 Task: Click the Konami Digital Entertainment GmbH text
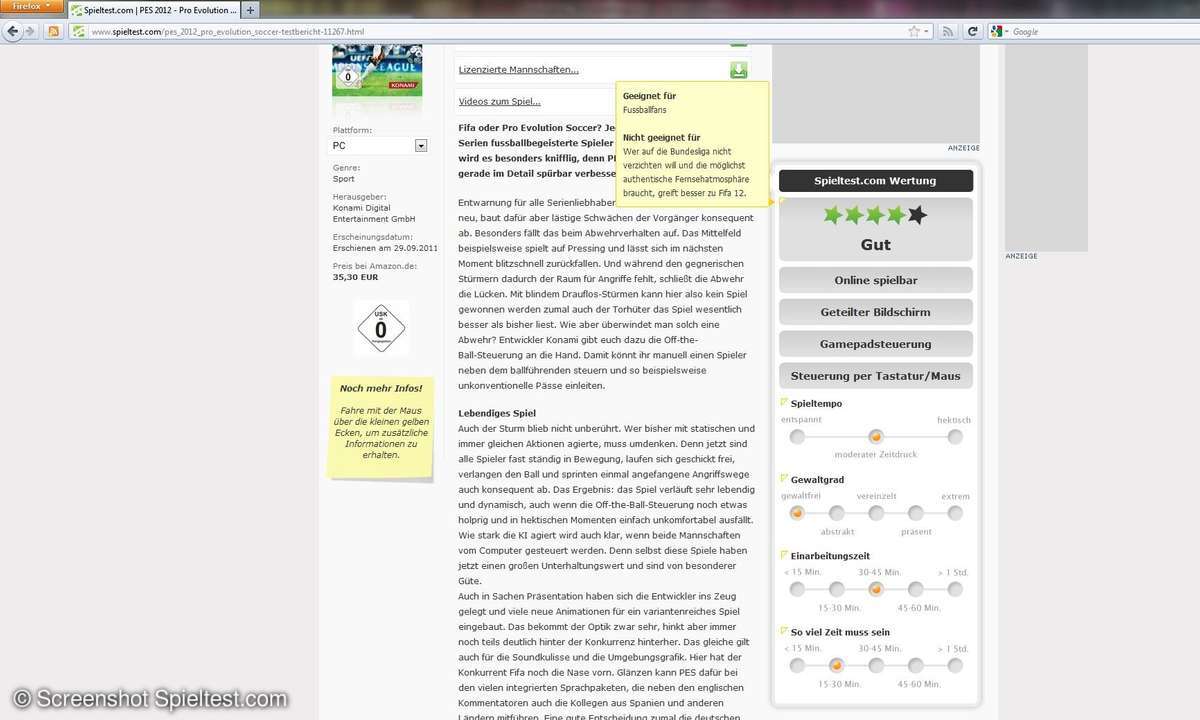[374, 213]
